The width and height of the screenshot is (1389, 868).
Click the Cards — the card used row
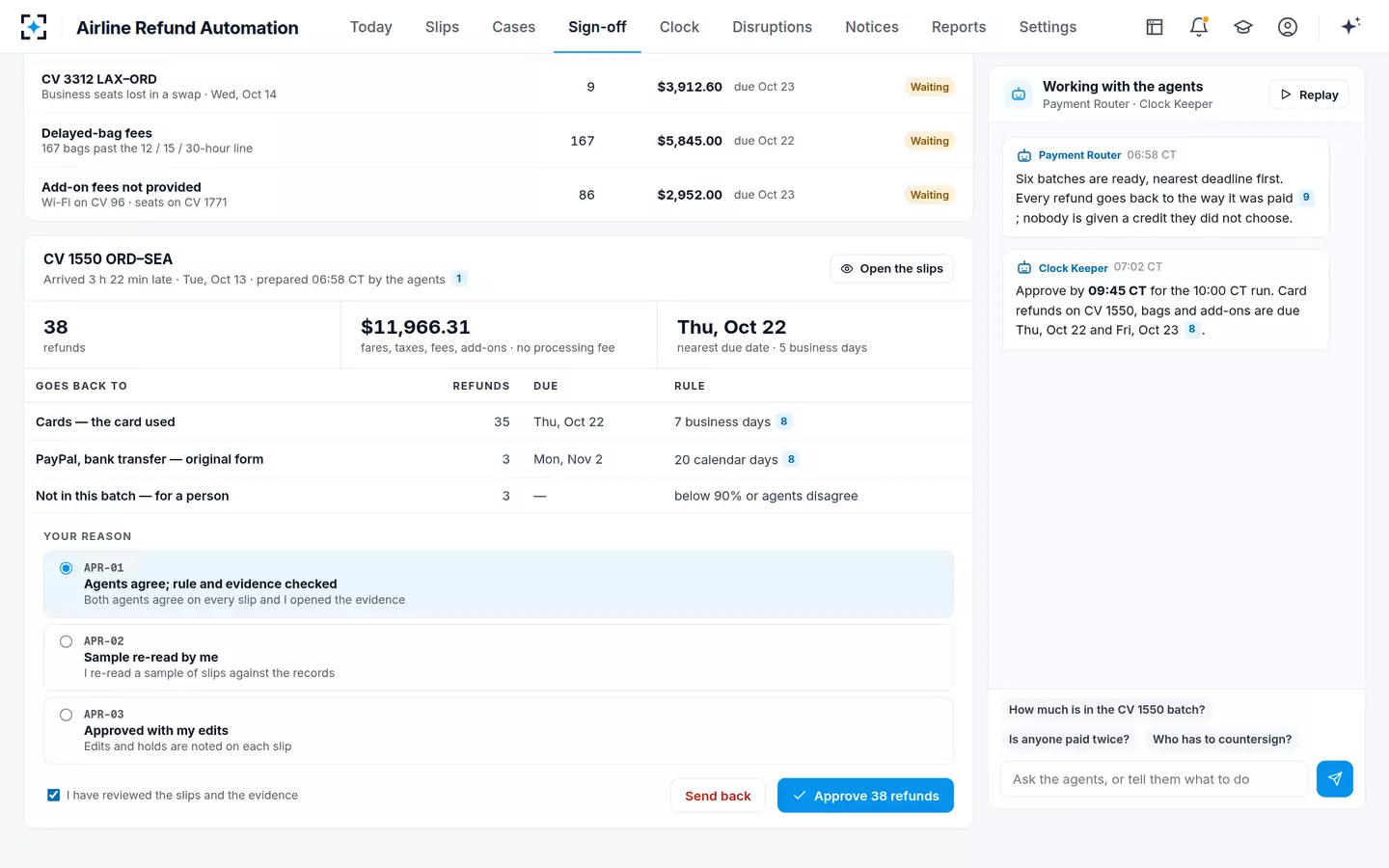[x=499, y=421]
